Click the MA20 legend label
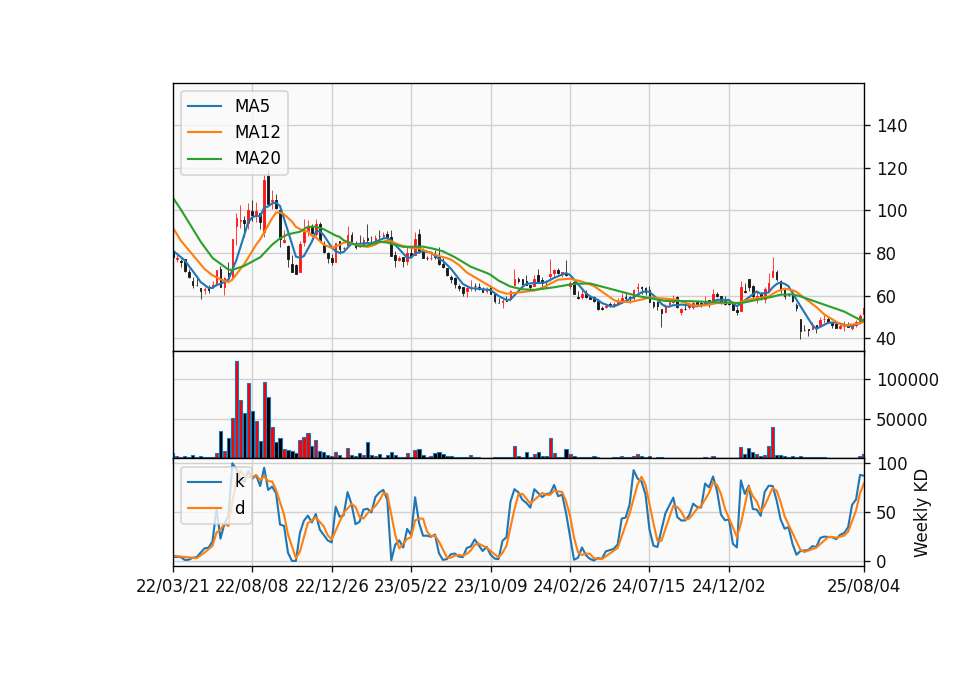Viewport: 960px width, 690px height. pyautogui.click(x=257, y=159)
